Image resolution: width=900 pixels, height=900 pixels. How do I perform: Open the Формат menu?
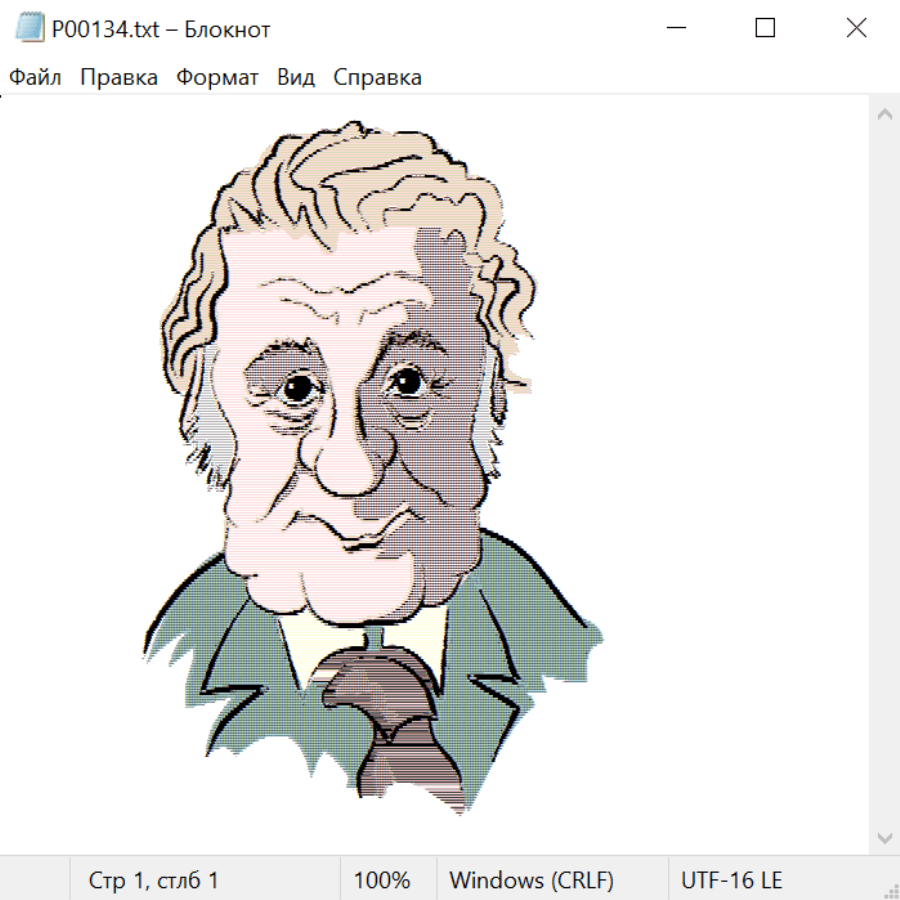[217, 78]
